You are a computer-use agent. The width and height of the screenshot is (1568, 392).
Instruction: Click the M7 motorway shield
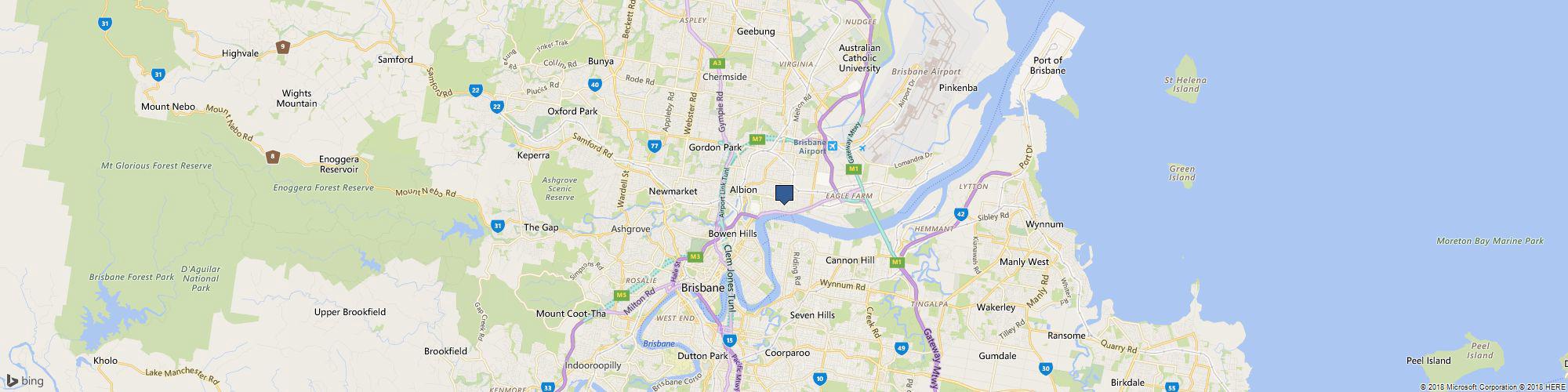tap(757, 140)
